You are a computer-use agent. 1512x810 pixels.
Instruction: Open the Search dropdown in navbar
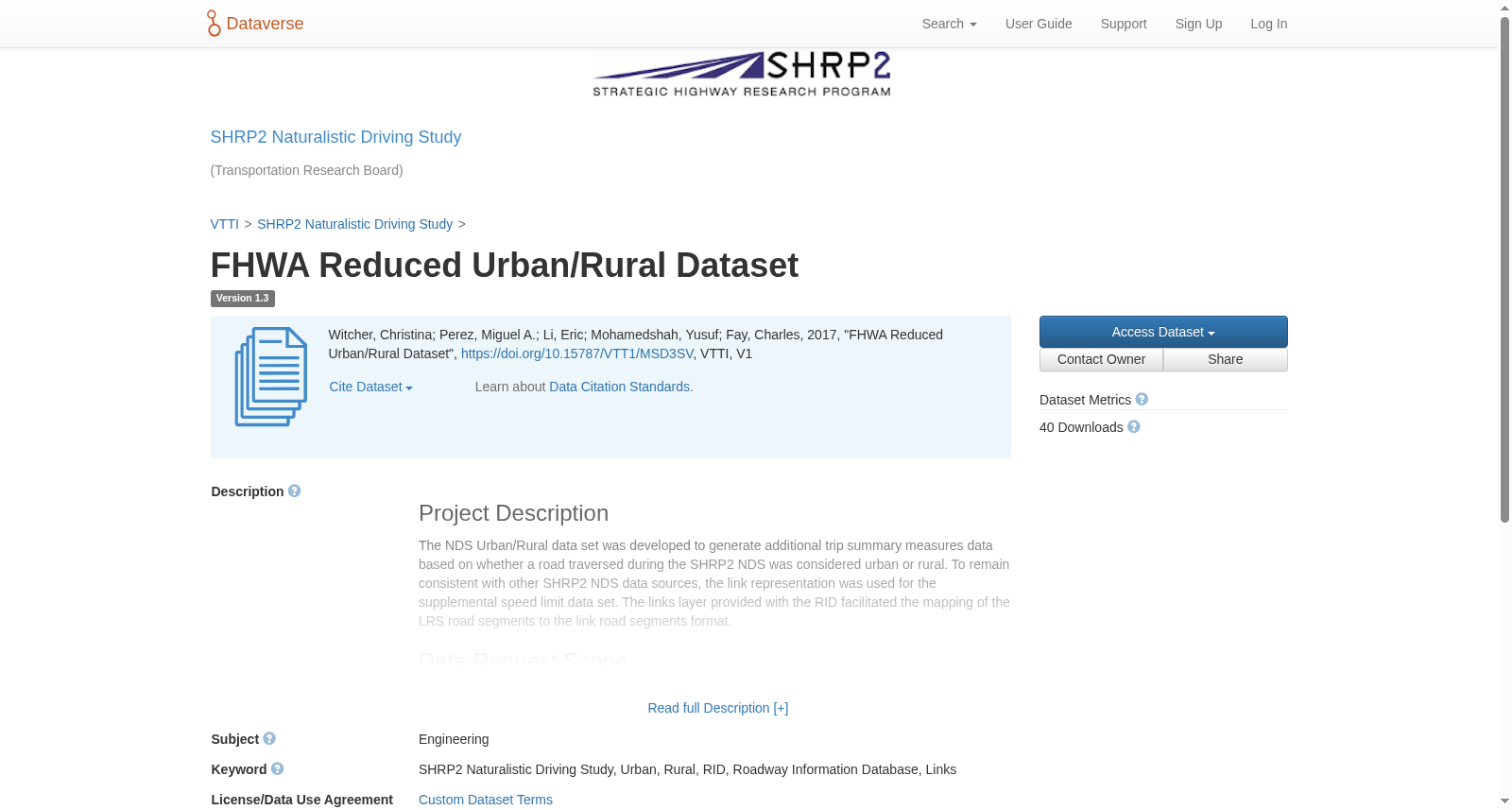click(949, 24)
